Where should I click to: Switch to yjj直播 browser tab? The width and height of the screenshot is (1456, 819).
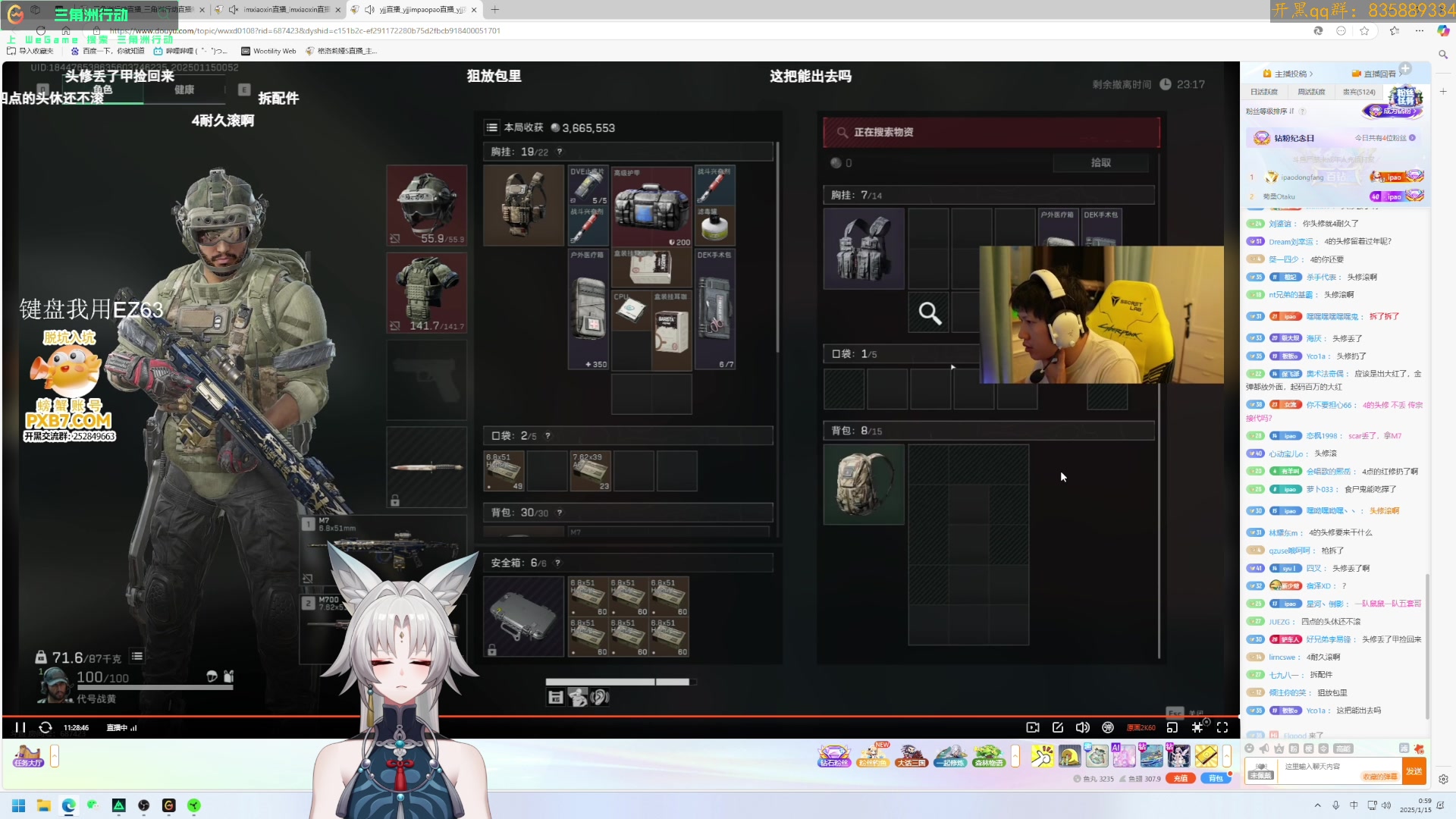(x=415, y=10)
